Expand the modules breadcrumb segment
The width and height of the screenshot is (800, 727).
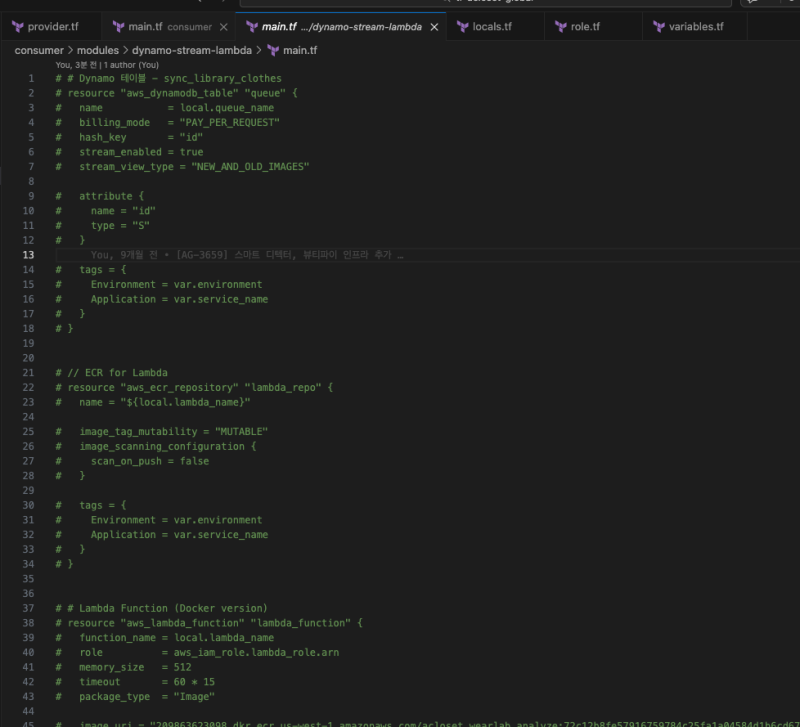98,49
